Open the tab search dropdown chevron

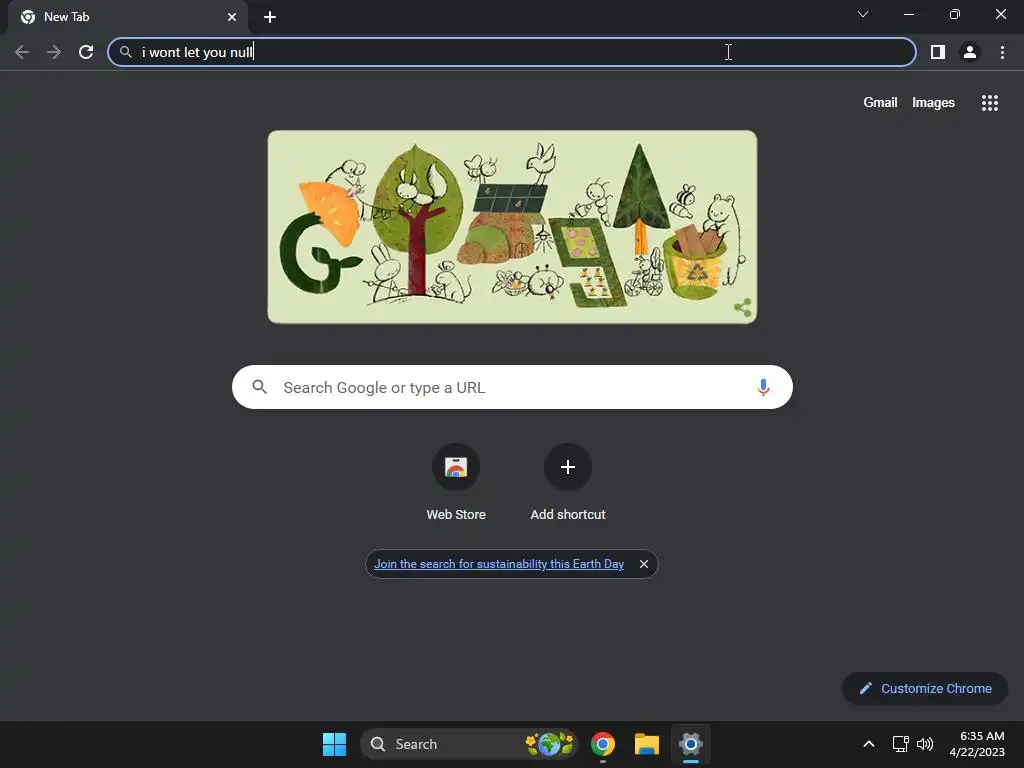[x=863, y=14]
